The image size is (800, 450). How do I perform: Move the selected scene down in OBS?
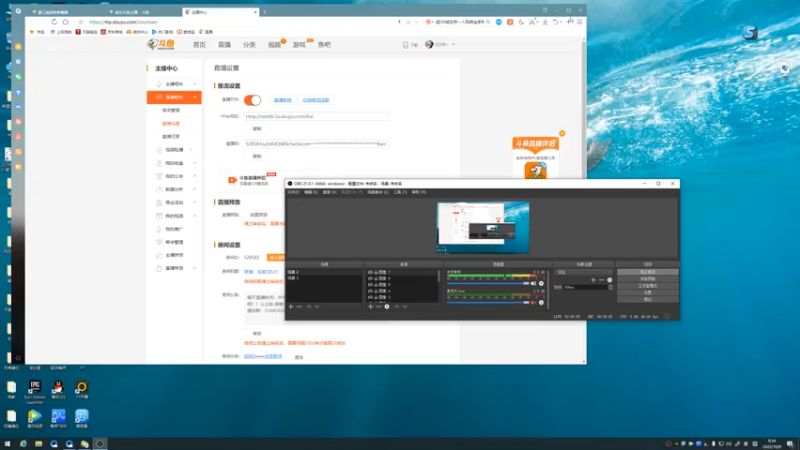(x=317, y=307)
